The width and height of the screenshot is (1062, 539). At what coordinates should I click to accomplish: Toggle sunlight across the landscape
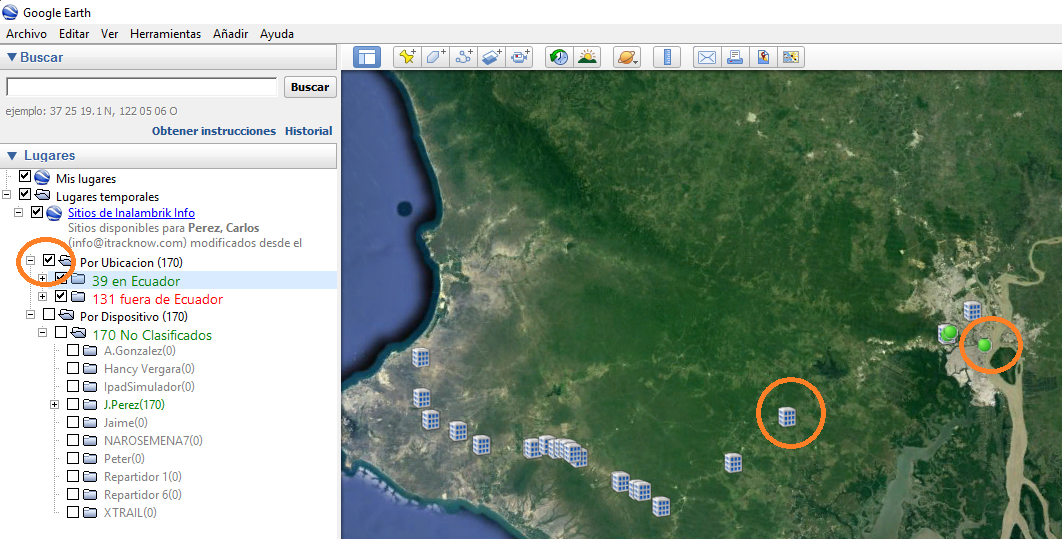click(x=587, y=57)
